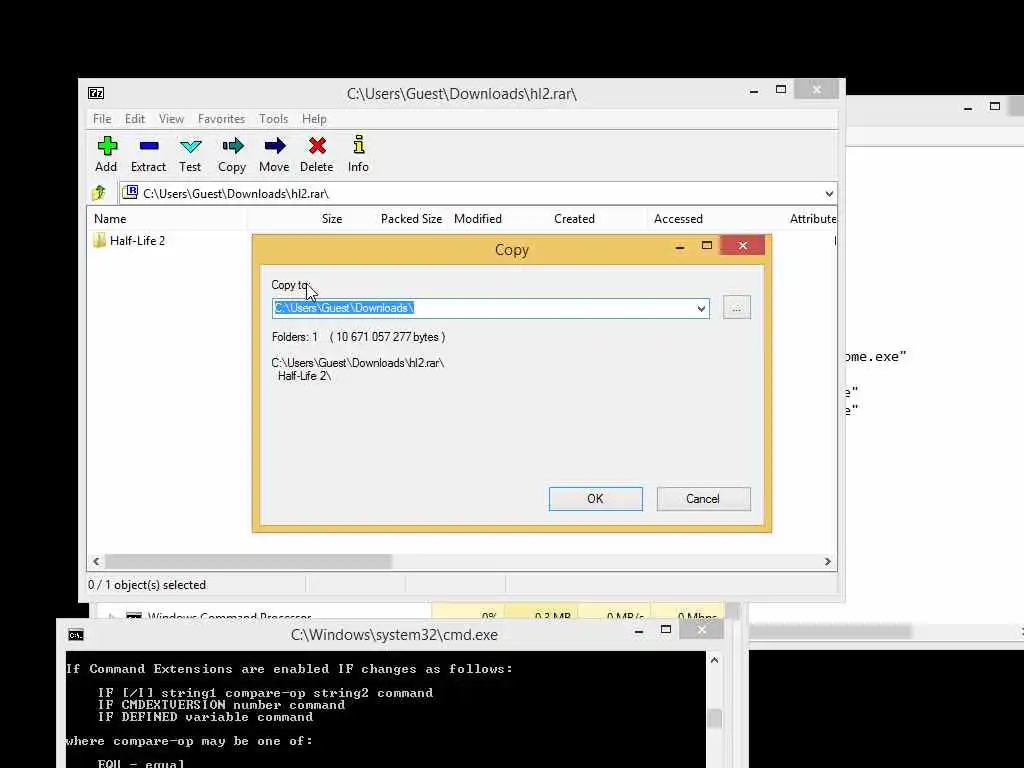Open the Info toolbar icon
Viewport: 1024px width, 768px height.
click(x=359, y=144)
